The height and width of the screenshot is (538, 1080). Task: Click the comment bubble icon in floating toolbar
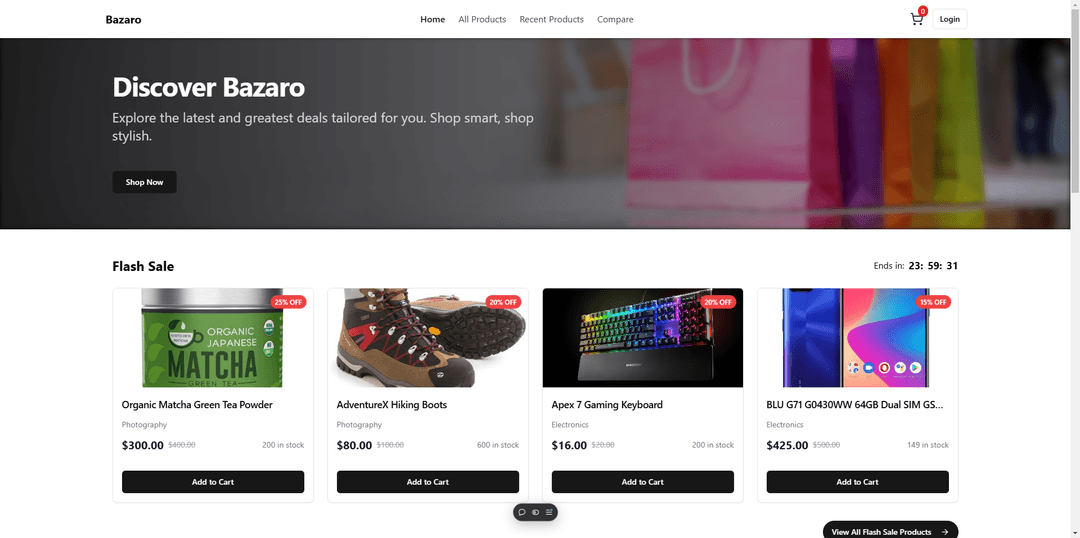pos(522,513)
